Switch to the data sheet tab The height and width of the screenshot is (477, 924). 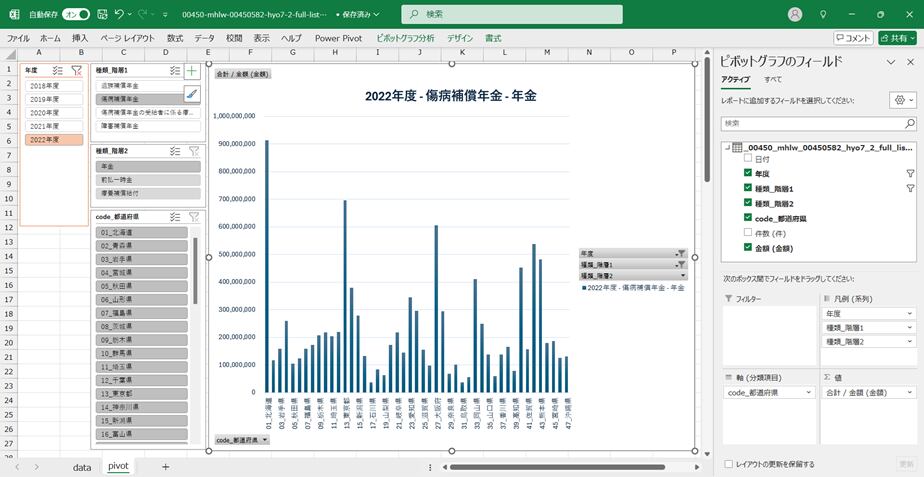coord(82,466)
